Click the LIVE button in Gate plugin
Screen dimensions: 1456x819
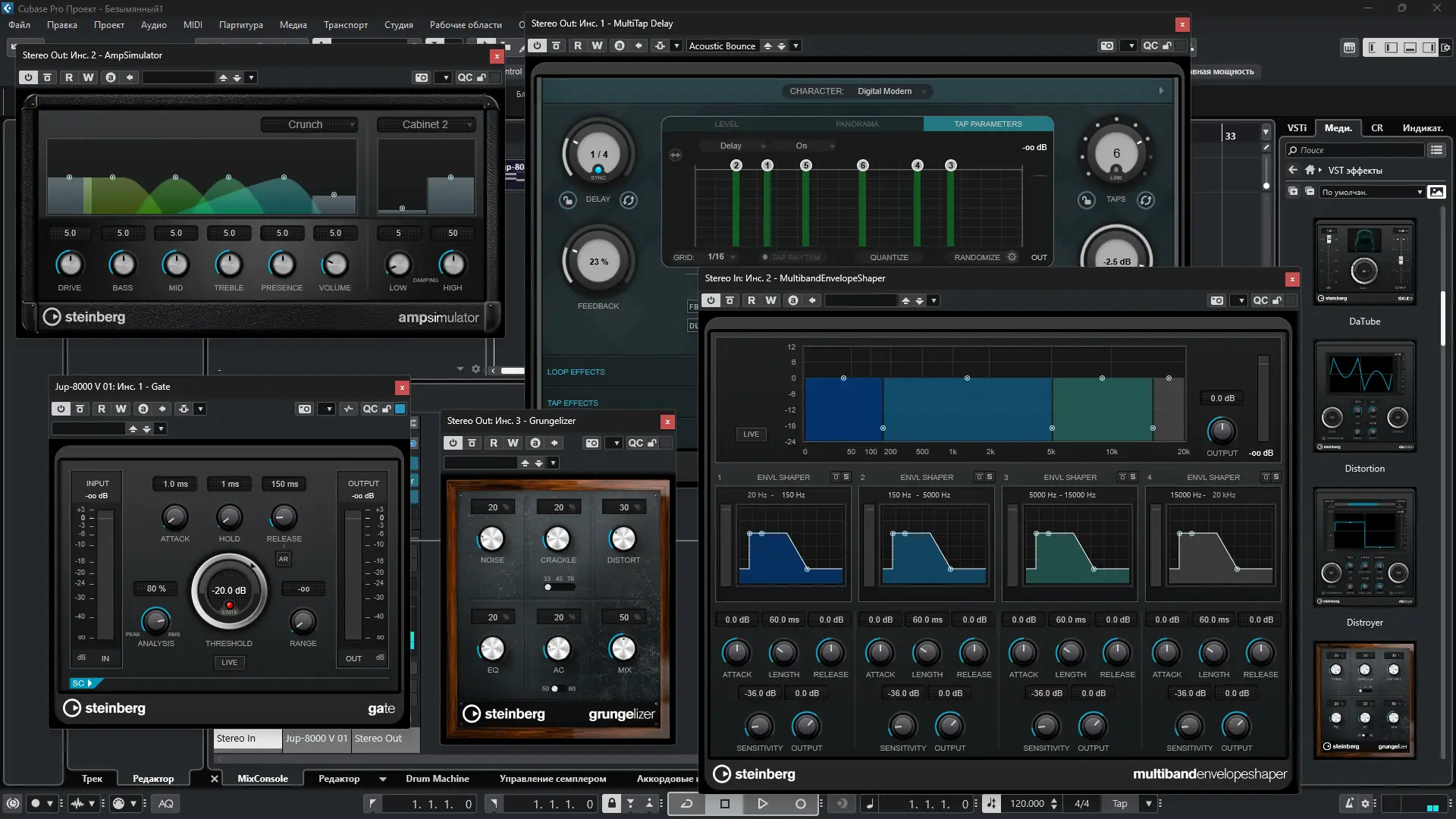[229, 662]
